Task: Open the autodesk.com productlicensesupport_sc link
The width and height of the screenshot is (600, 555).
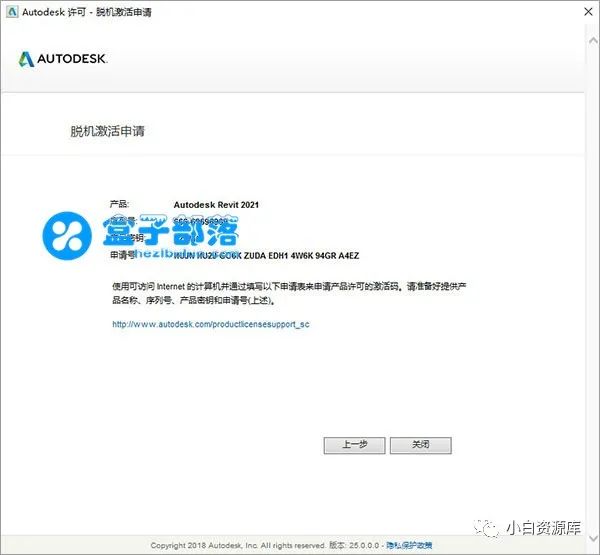Action: click(x=211, y=324)
